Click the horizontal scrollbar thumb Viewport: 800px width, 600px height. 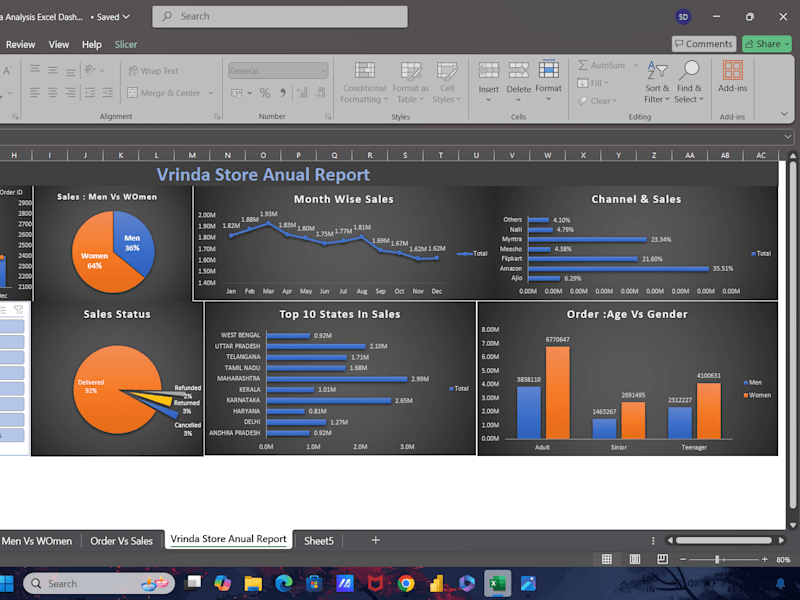[x=723, y=540]
